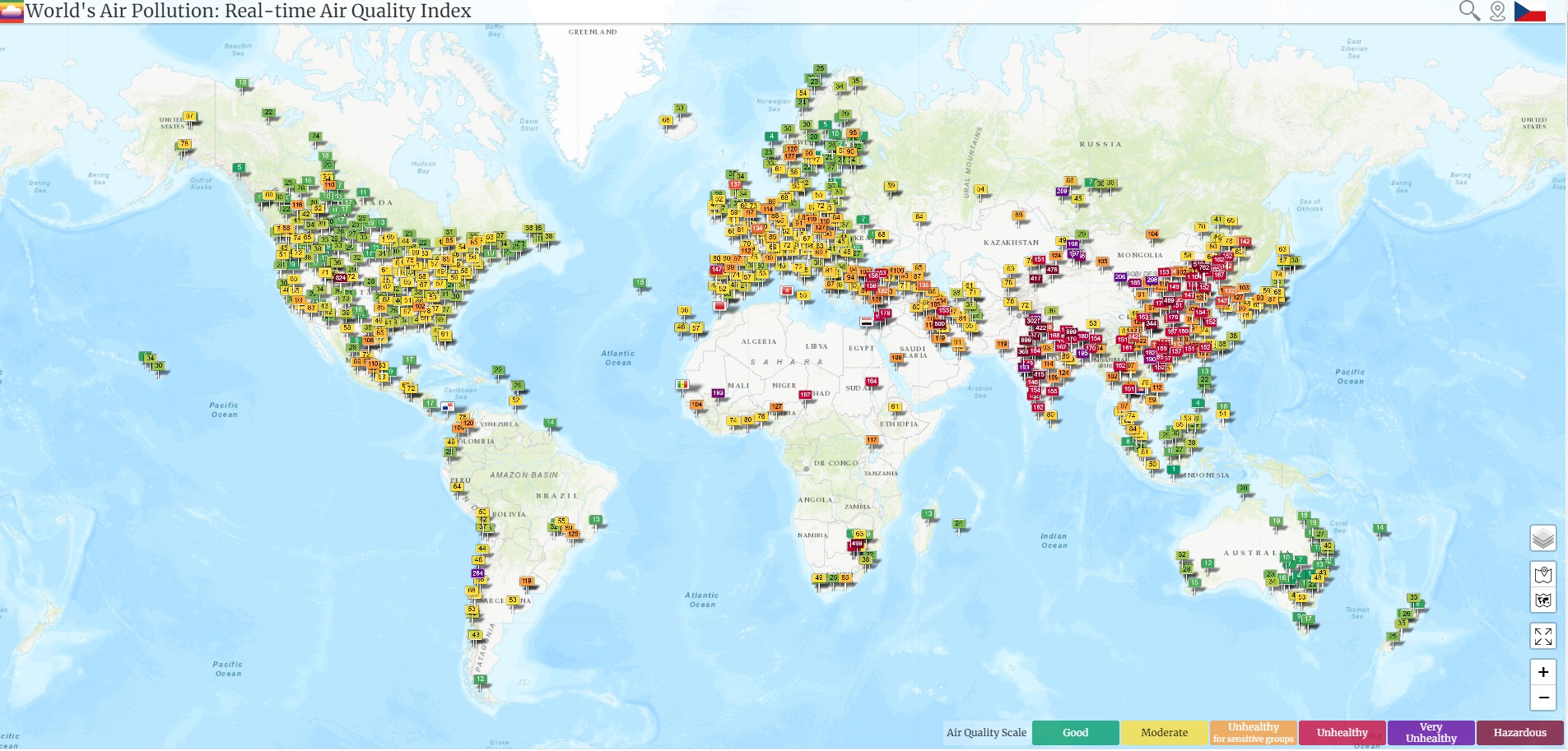Click the green Good scale swatch
The image size is (1568, 751).
tap(1075, 733)
